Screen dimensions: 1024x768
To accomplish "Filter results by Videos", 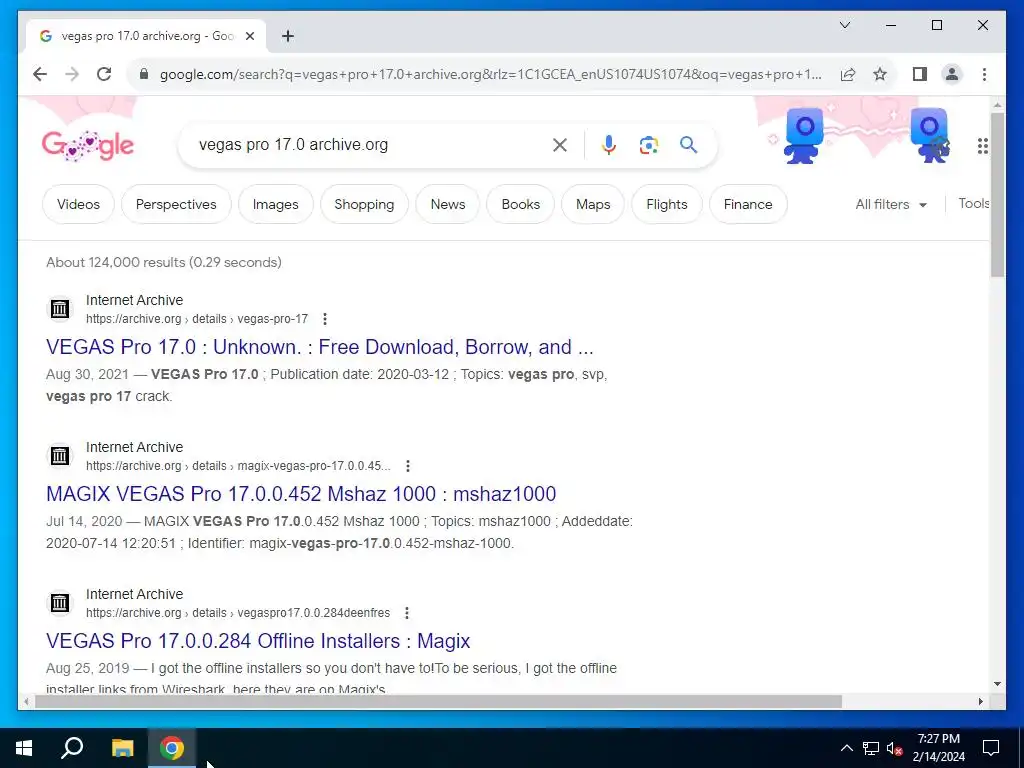I will click(78, 204).
